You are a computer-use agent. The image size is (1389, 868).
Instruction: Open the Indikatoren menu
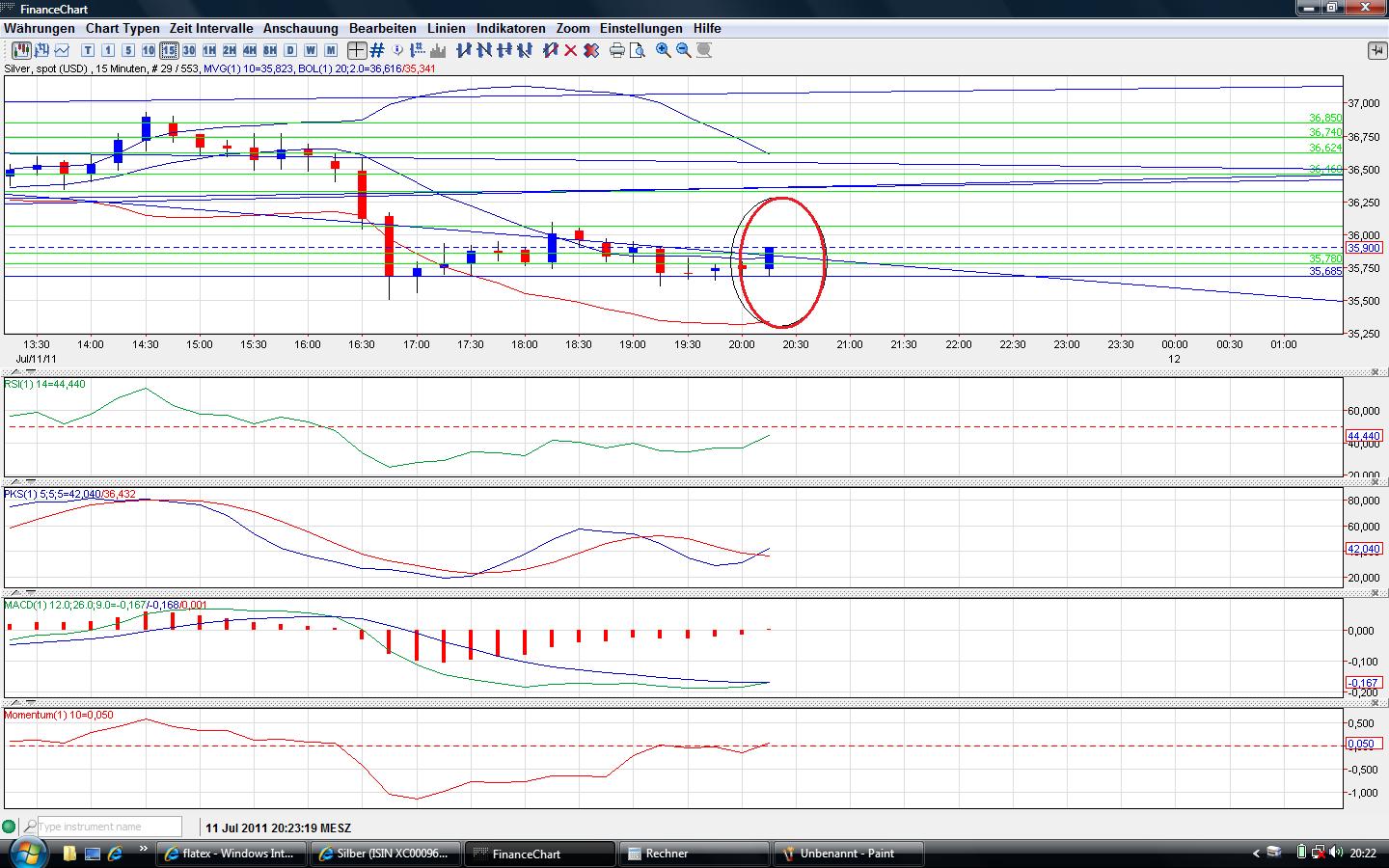(510, 28)
